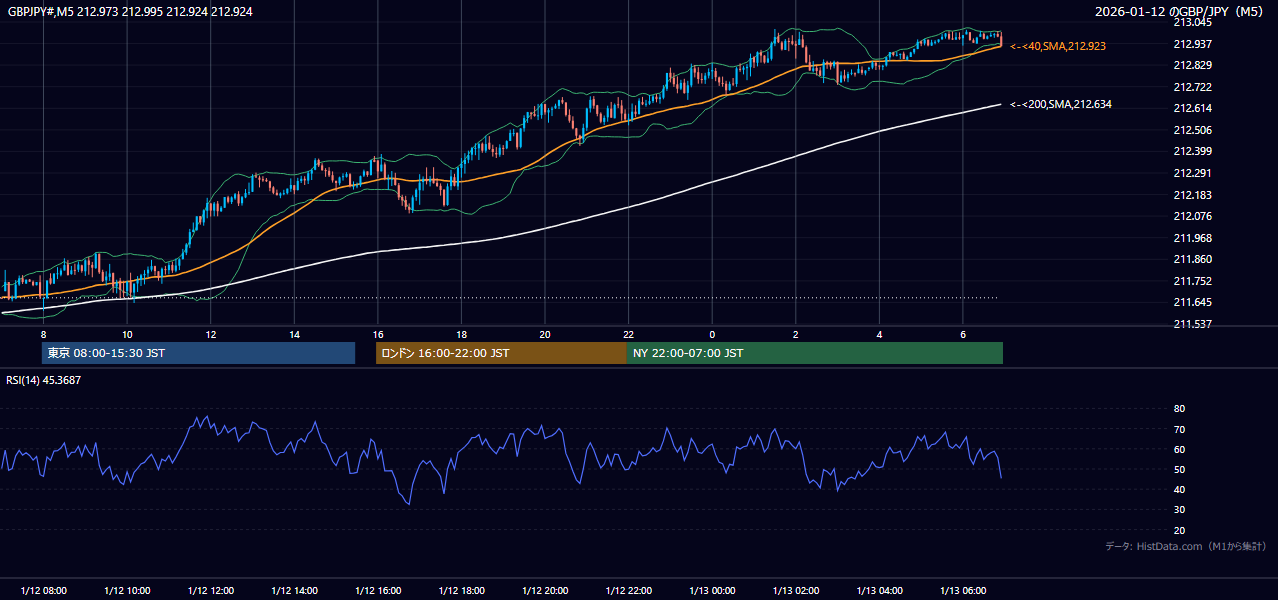Click hour label 14 under price chart
The height and width of the screenshot is (600, 1278).
click(294, 334)
